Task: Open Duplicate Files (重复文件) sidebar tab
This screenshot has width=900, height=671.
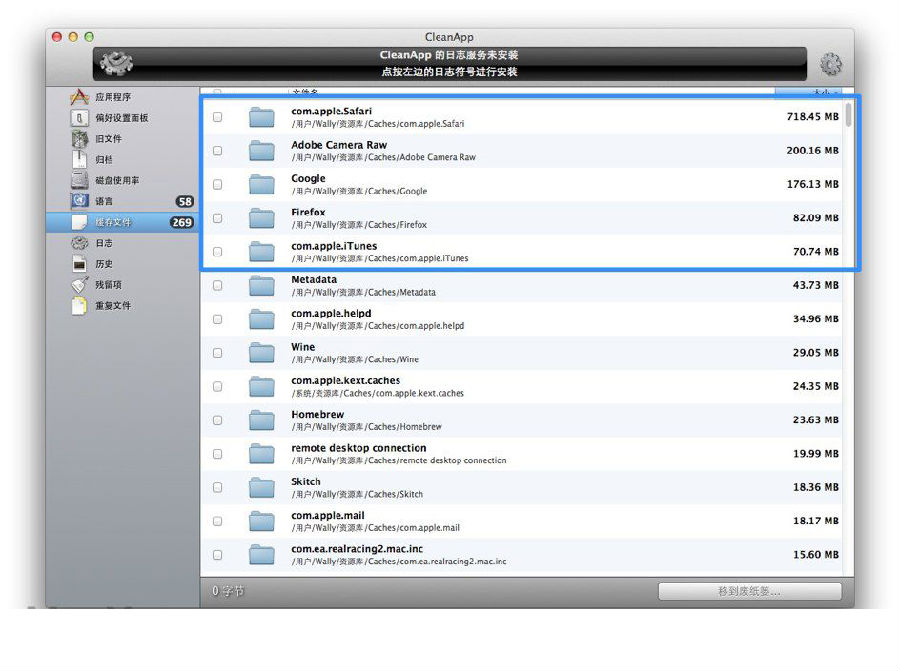Action: pos(112,306)
